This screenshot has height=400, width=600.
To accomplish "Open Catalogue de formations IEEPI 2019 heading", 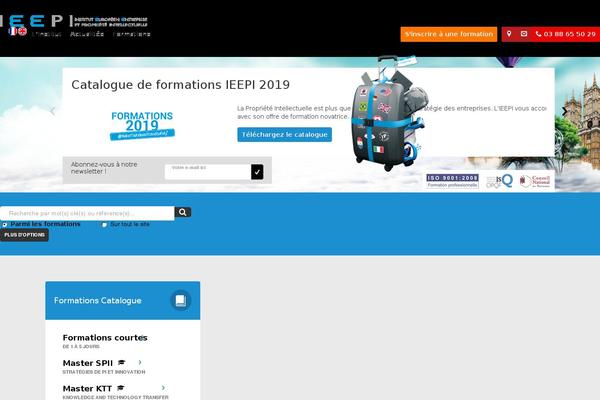I will 180,85.
